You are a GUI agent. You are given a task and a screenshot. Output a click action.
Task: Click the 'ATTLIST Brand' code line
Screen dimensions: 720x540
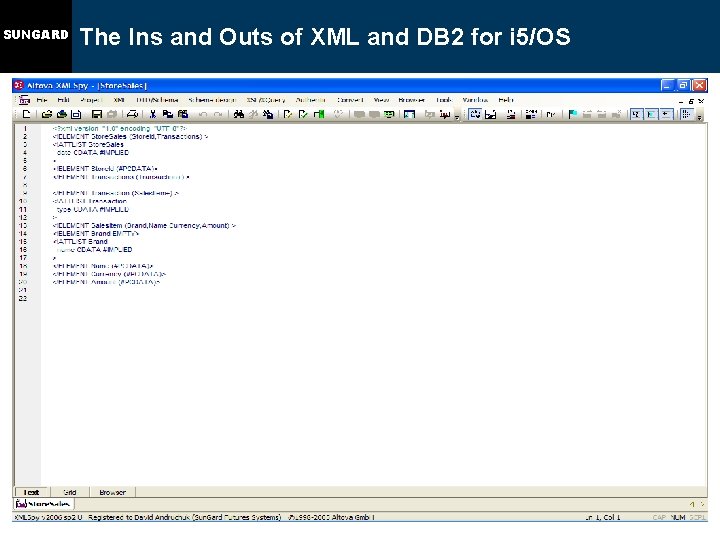point(80,242)
